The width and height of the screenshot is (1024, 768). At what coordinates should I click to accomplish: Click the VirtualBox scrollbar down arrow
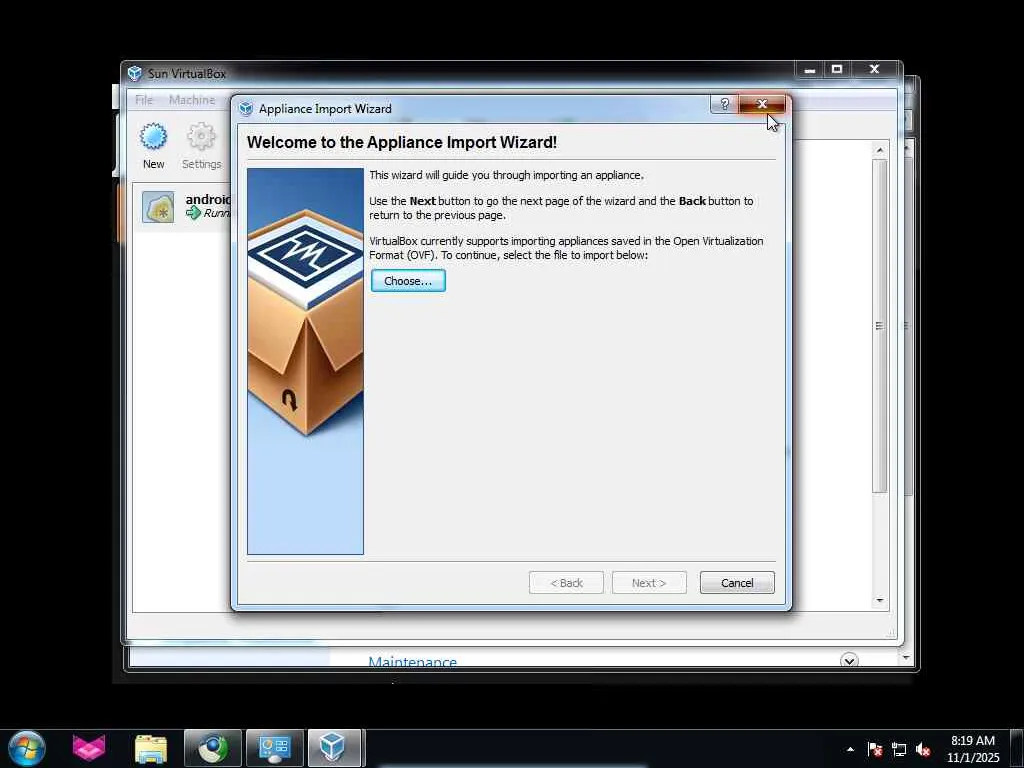[x=880, y=600]
